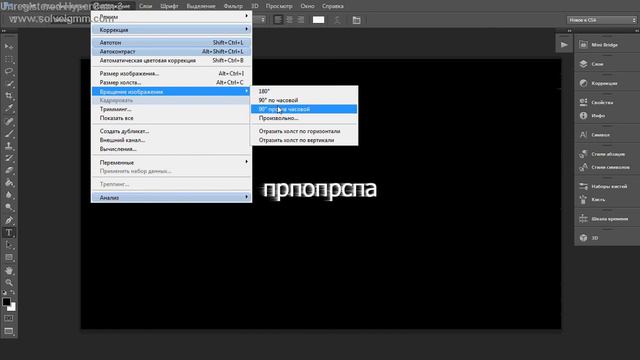This screenshot has height=360, width=640.
Task: Expand the Режим submenu
Action: click(x=171, y=16)
